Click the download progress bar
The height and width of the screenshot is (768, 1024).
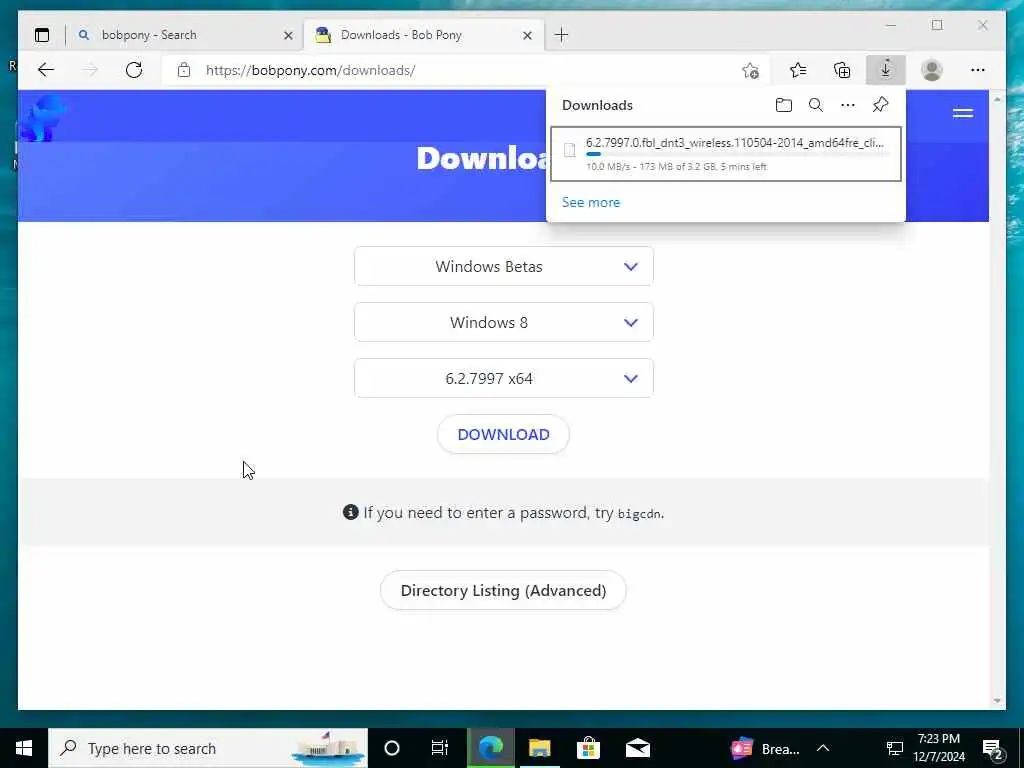736,154
